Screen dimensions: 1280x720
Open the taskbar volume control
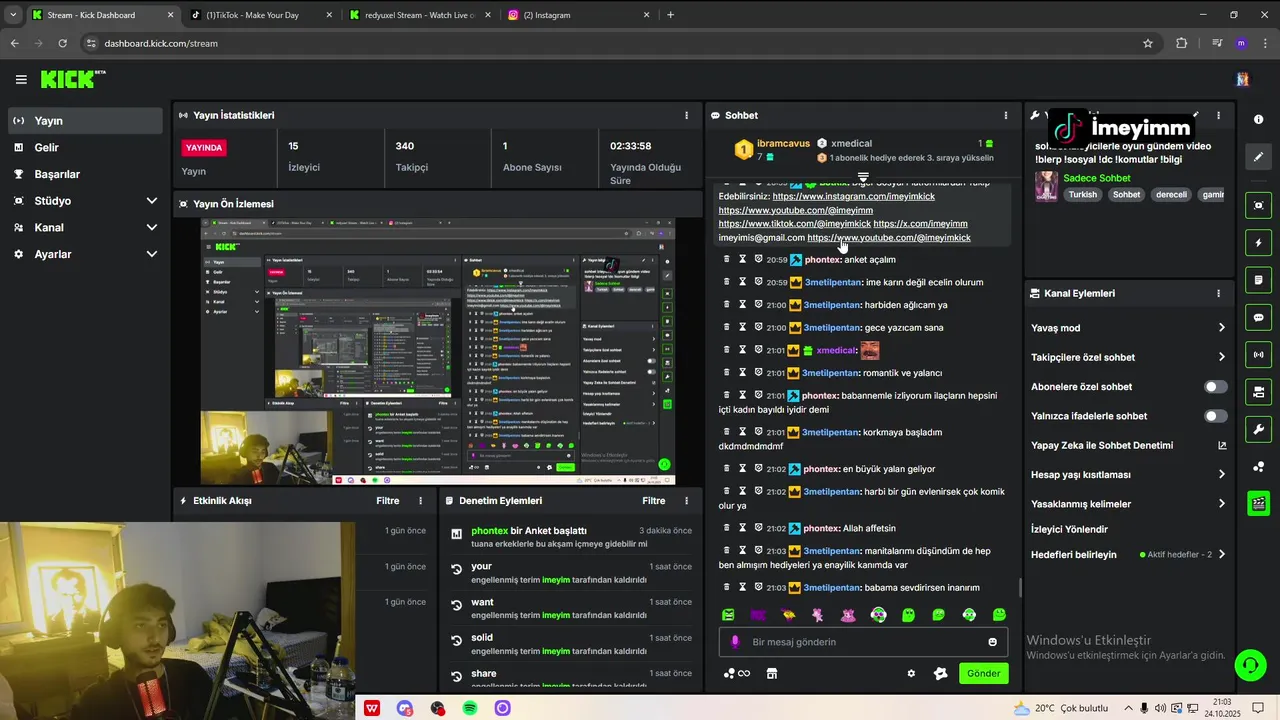click(1159, 708)
